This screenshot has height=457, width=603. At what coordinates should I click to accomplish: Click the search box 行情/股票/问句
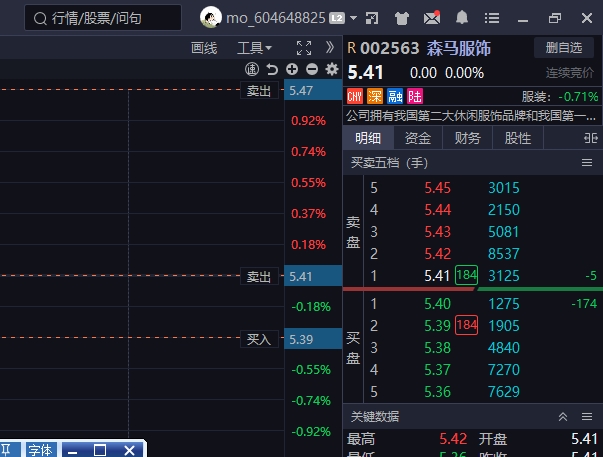(x=103, y=18)
